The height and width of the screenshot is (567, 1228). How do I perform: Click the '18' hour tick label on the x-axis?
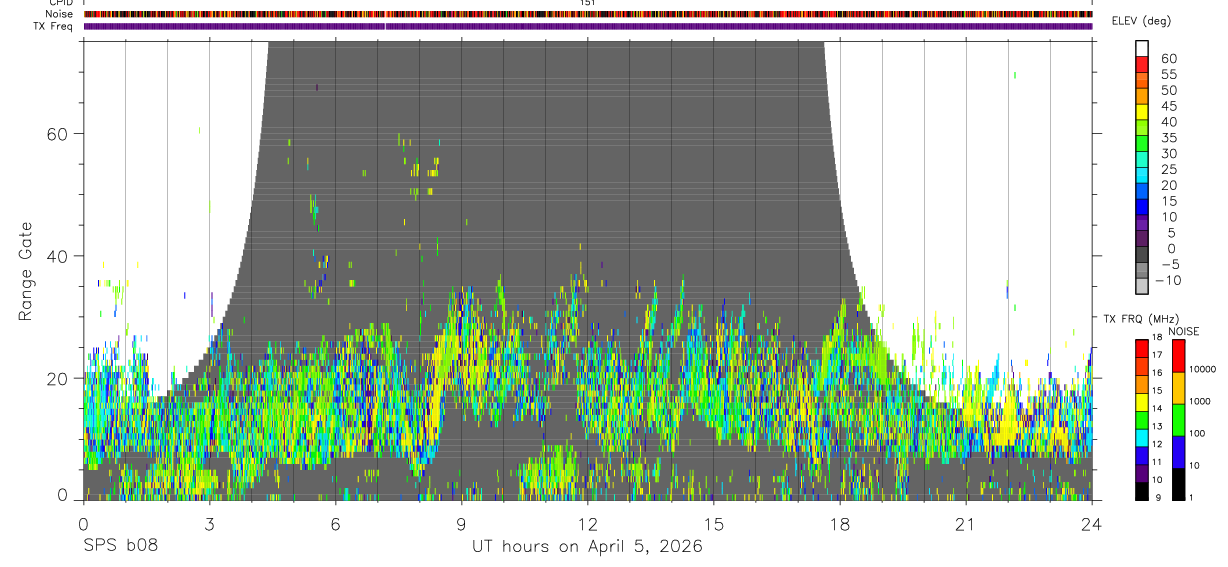(840, 523)
